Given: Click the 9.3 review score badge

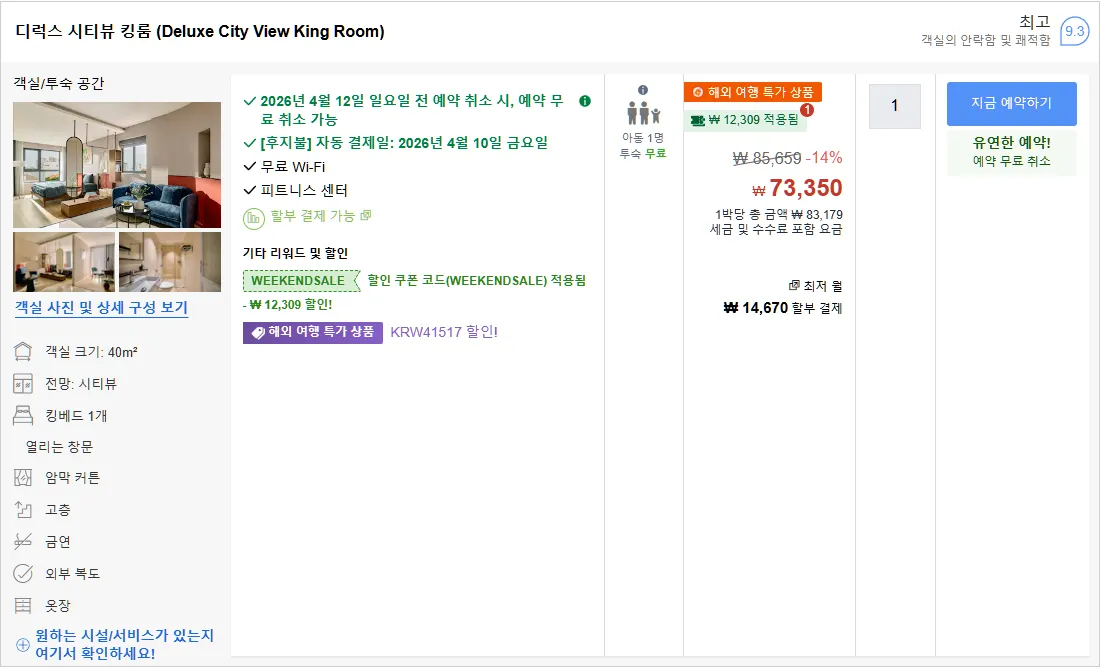Looking at the screenshot, I should pyautogui.click(x=1074, y=32).
